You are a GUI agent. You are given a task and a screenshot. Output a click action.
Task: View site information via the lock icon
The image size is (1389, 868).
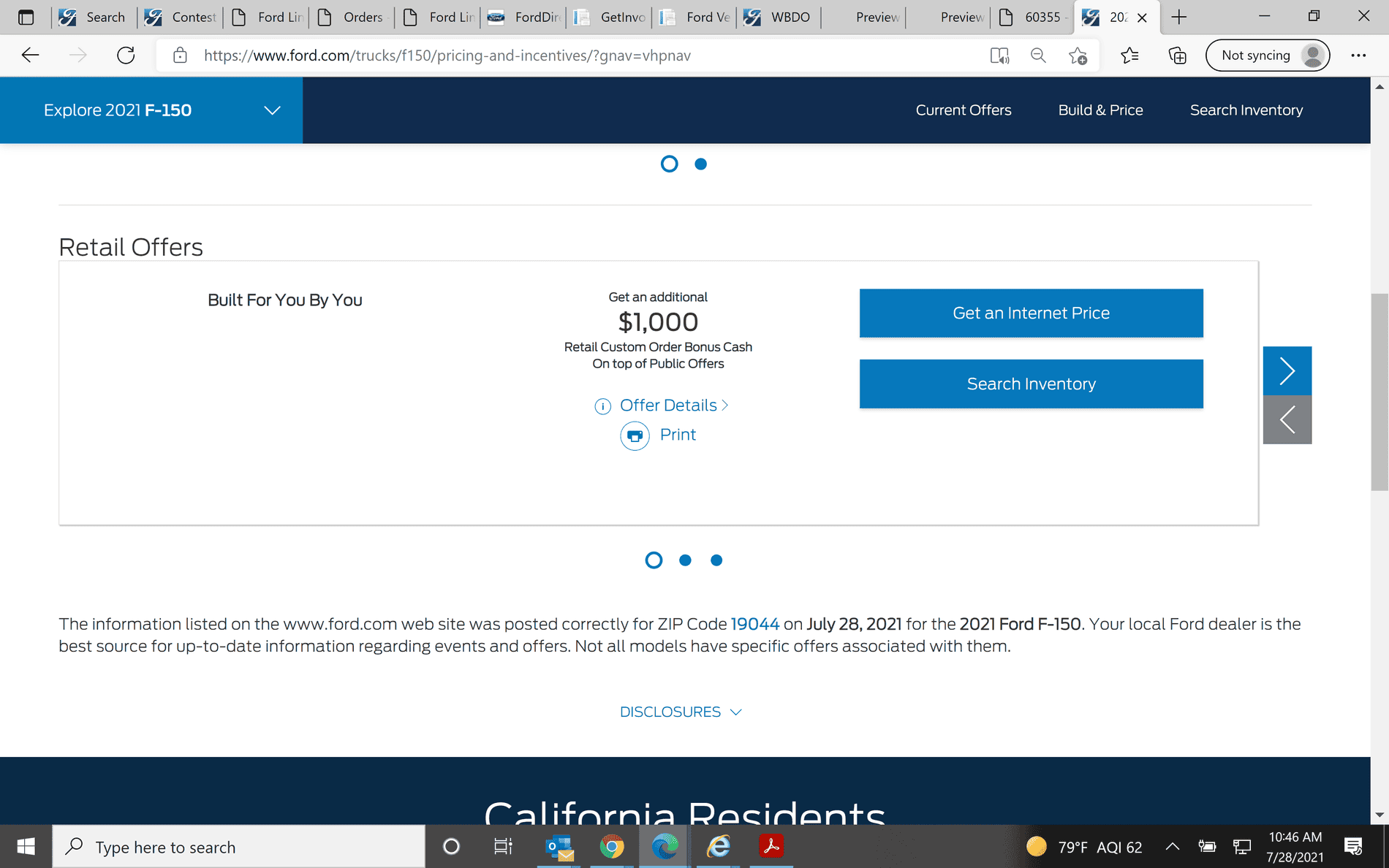coord(180,56)
